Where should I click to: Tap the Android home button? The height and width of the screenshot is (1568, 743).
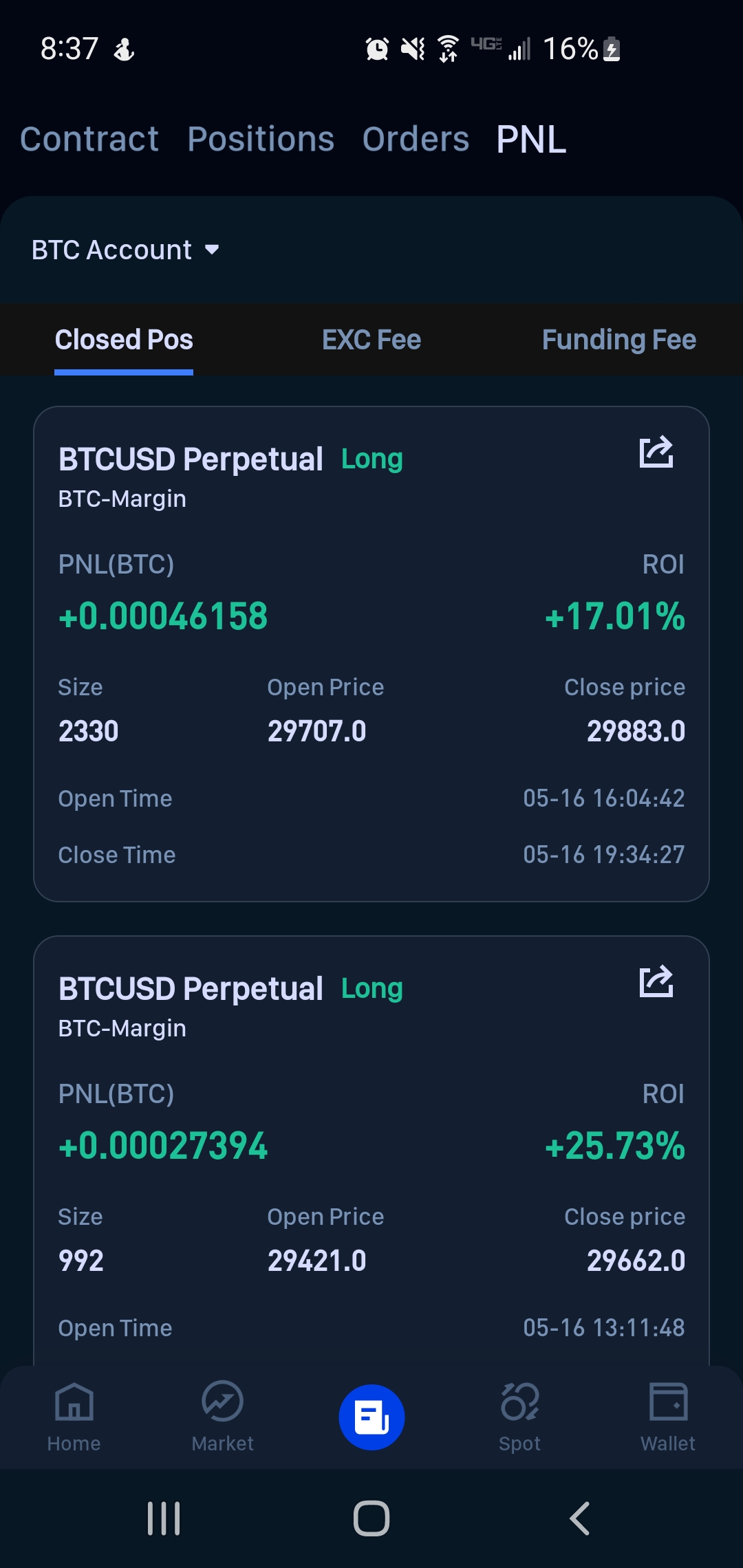point(371,1518)
